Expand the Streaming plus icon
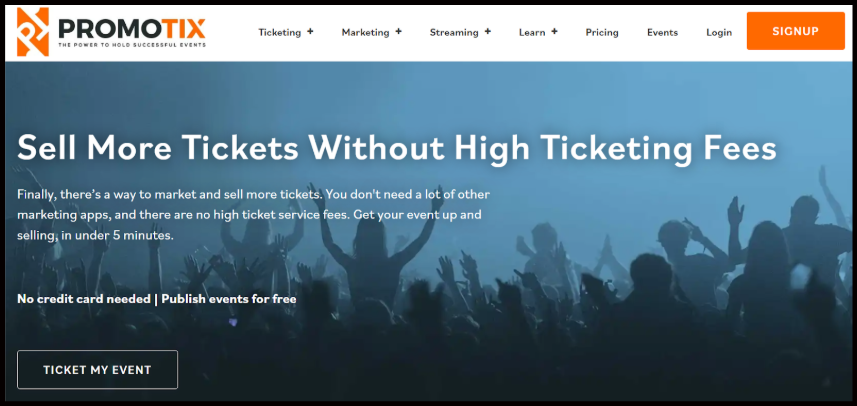The height and width of the screenshot is (406, 857). (x=488, y=32)
